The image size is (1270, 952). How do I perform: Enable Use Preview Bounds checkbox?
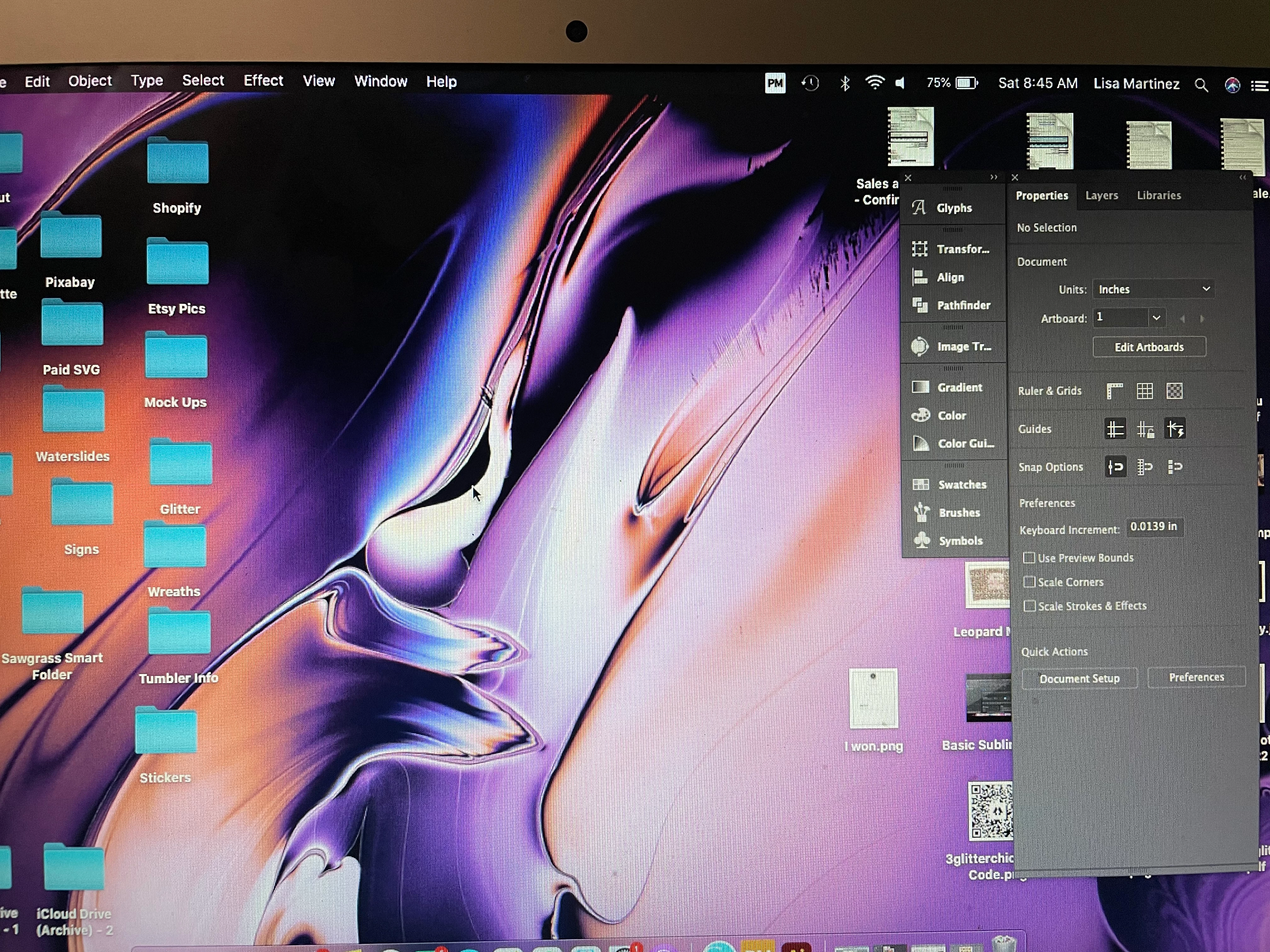[1029, 558]
